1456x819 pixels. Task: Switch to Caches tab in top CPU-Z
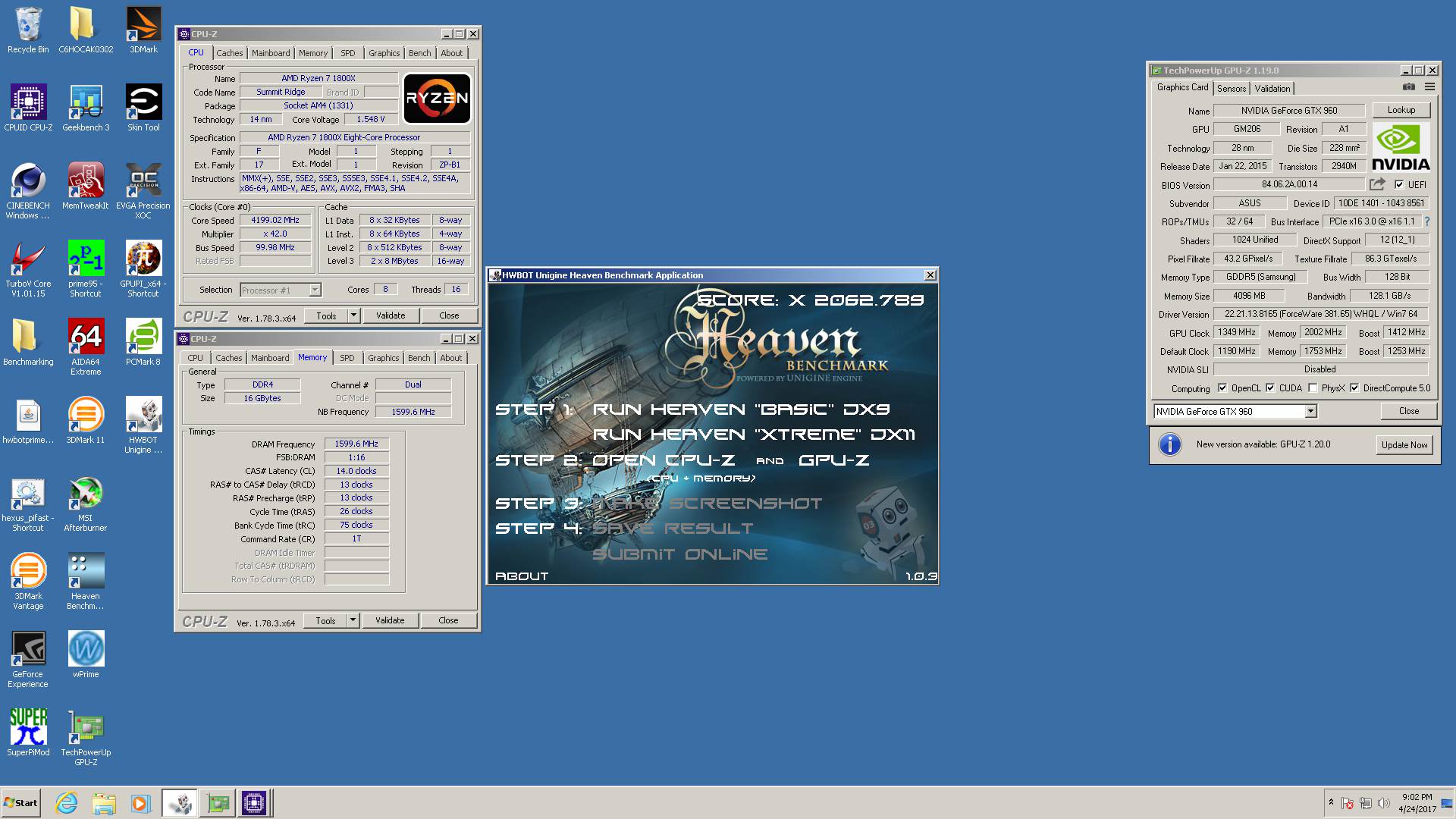[230, 53]
